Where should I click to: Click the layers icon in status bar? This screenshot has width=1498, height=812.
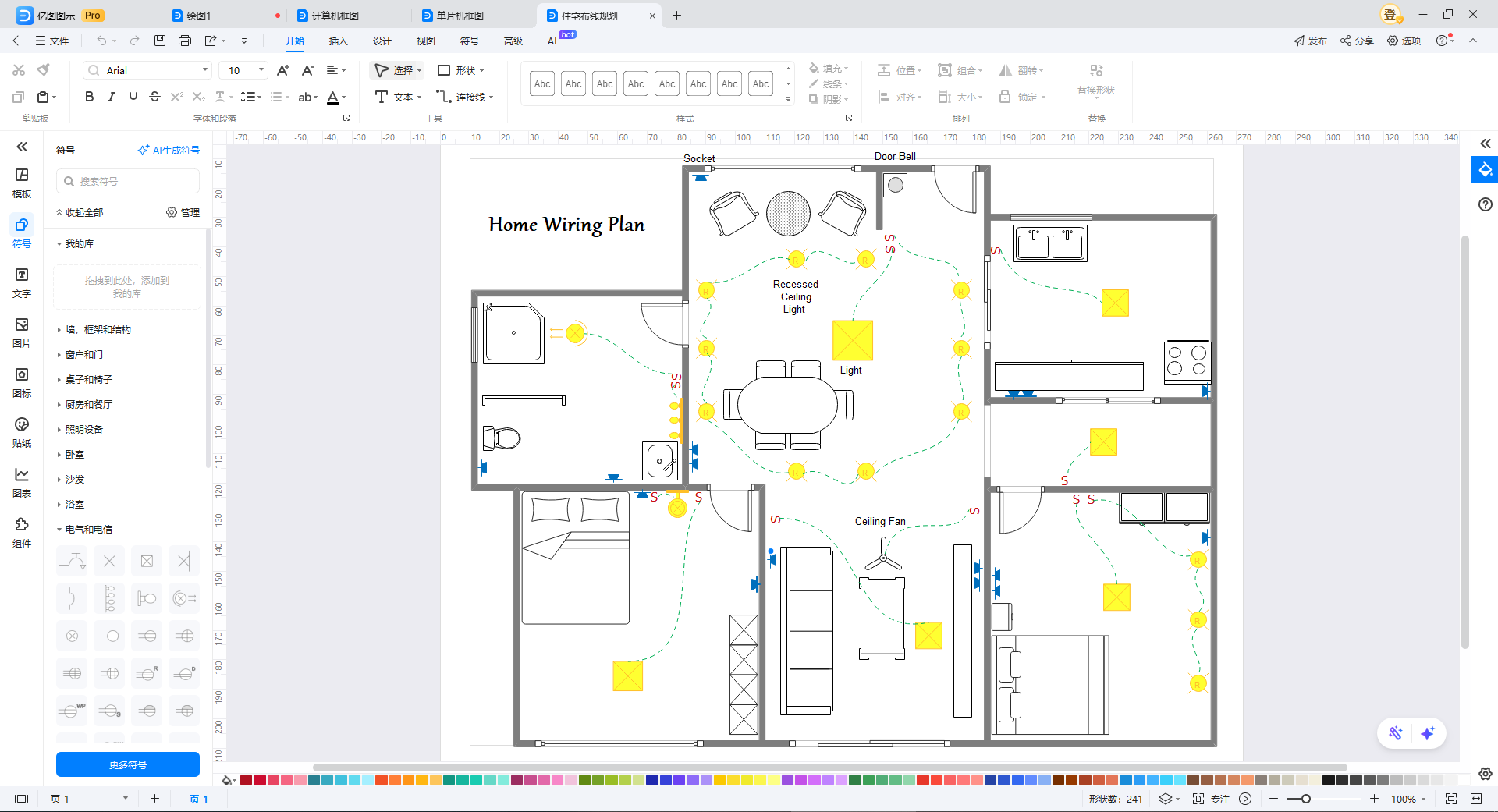click(x=1166, y=799)
